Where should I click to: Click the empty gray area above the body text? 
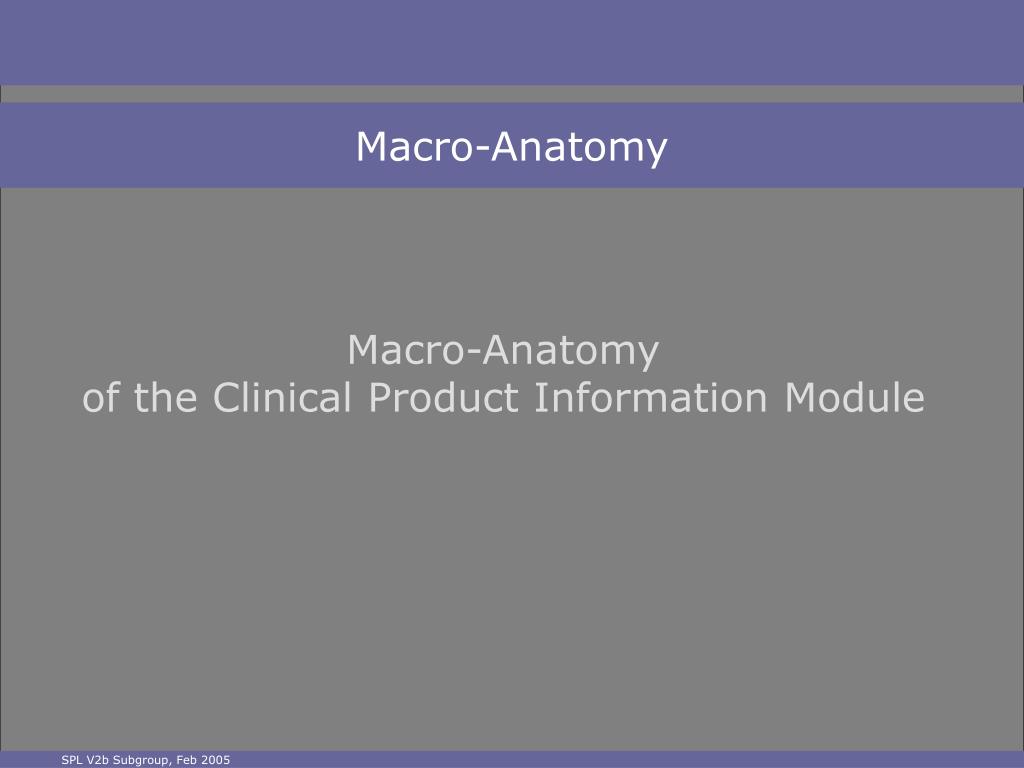pyautogui.click(x=512, y=258)
